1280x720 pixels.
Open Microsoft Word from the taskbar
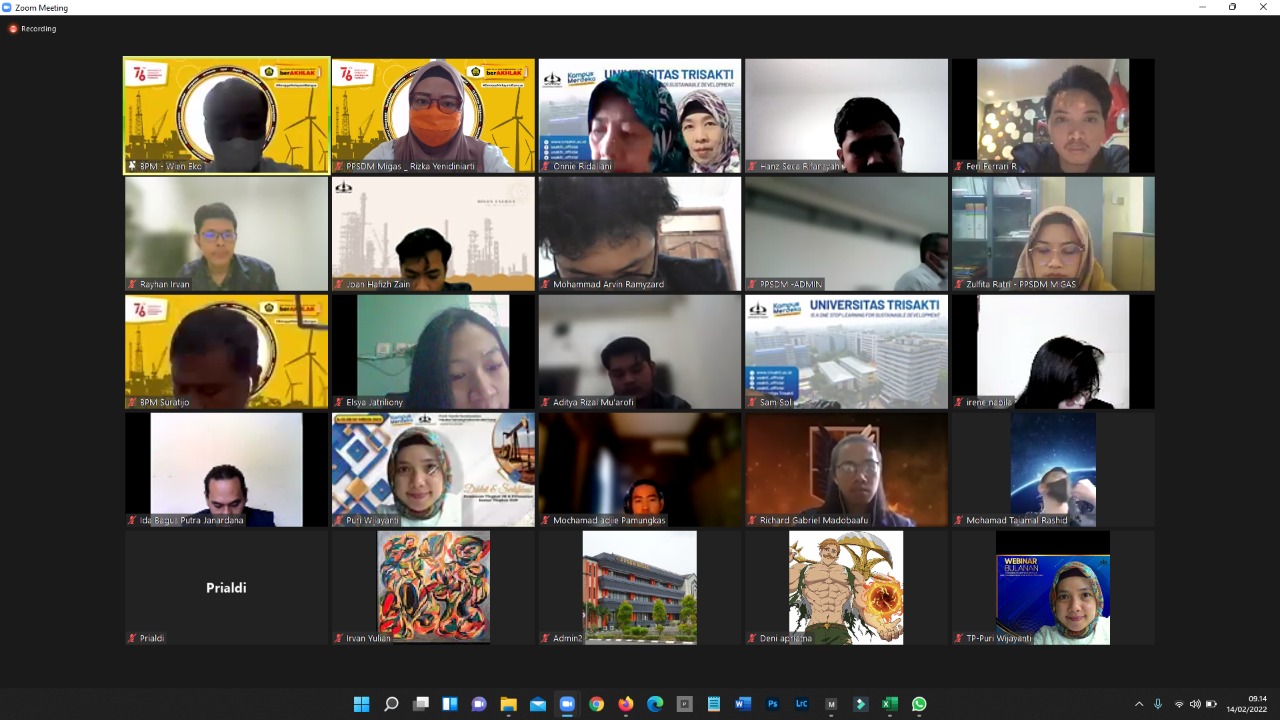[x=743, y=704]
